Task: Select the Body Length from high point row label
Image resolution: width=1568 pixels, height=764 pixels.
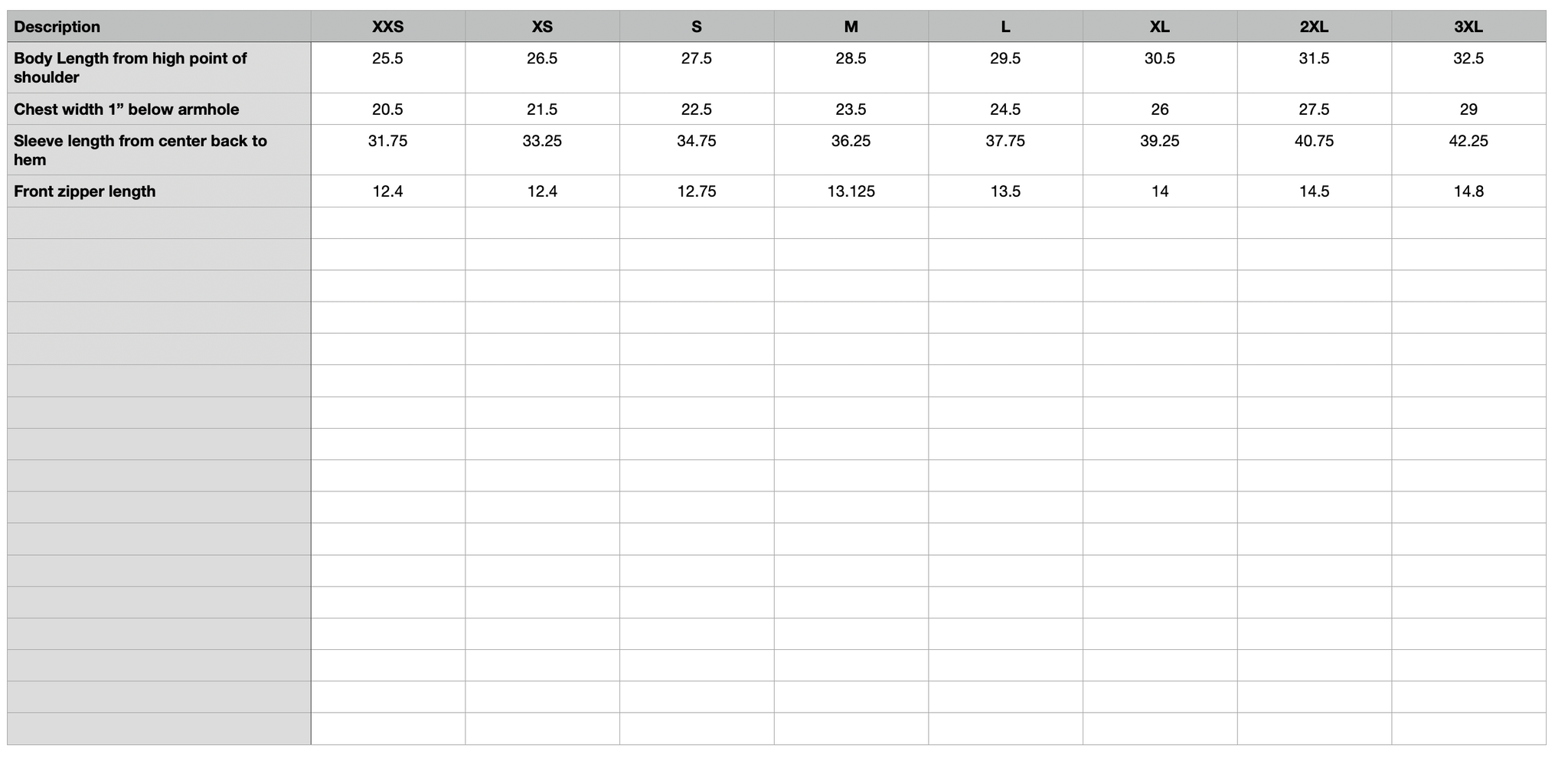Action: point(130,67)
